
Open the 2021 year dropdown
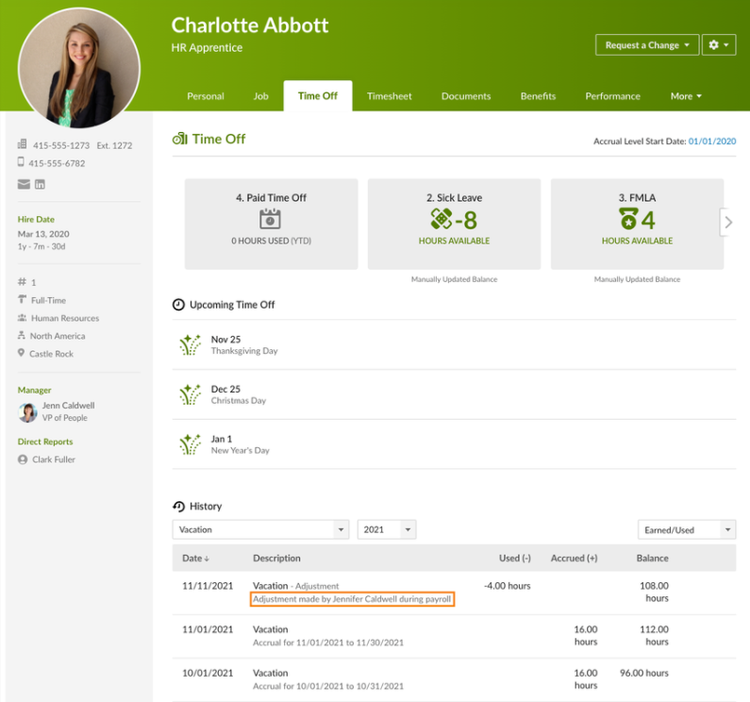(x=386, y=530)
